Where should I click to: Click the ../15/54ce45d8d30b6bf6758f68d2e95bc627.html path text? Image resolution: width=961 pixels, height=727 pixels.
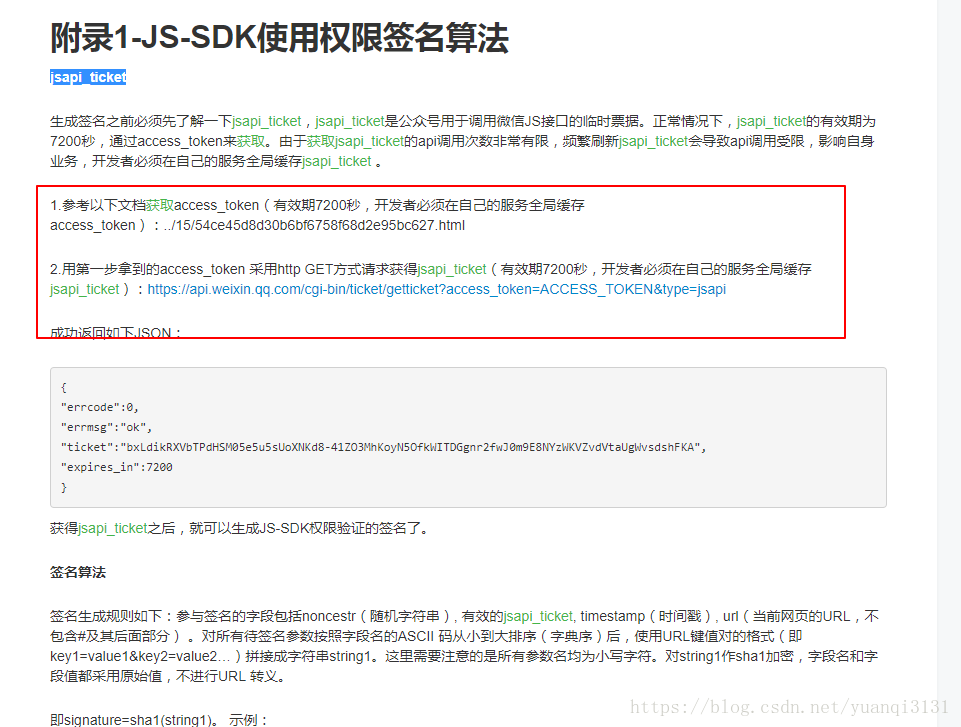pyautogui.click(x=314, y=226)
